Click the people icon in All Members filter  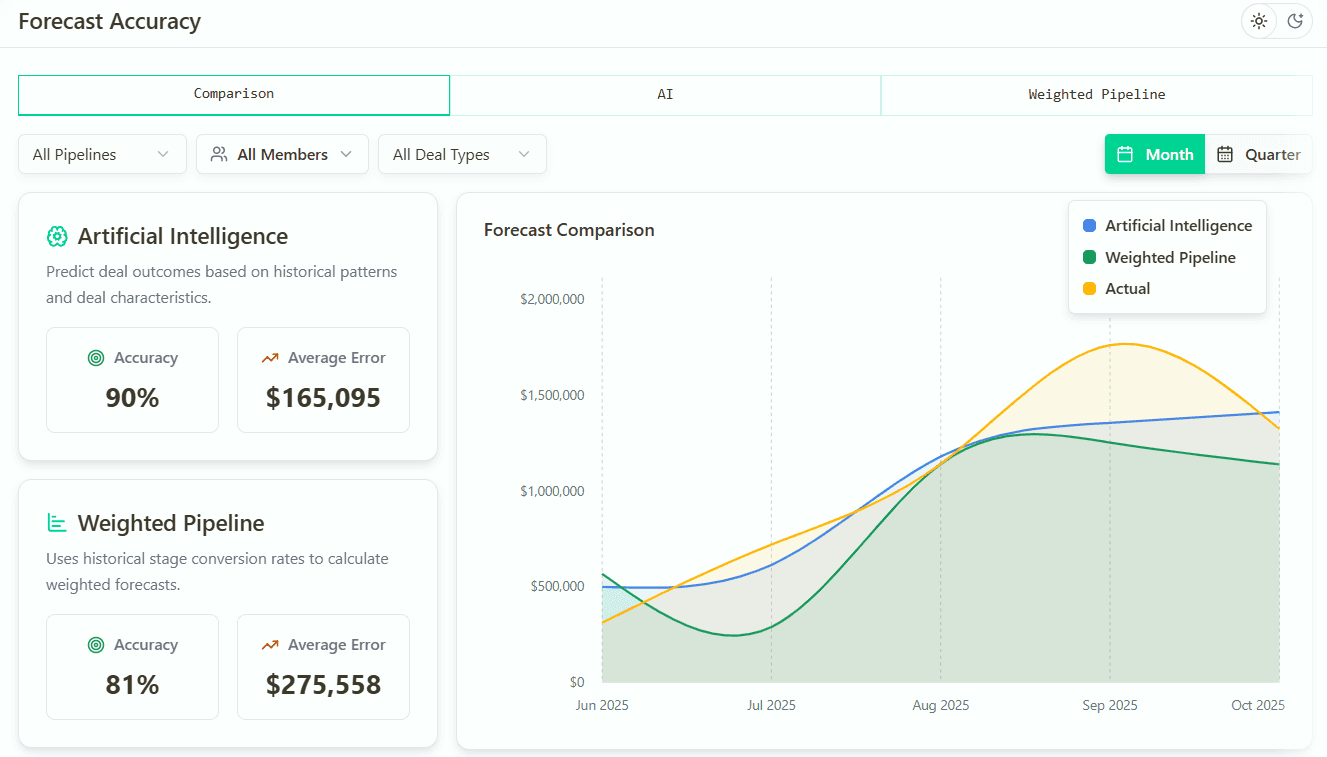coord(219,154)
